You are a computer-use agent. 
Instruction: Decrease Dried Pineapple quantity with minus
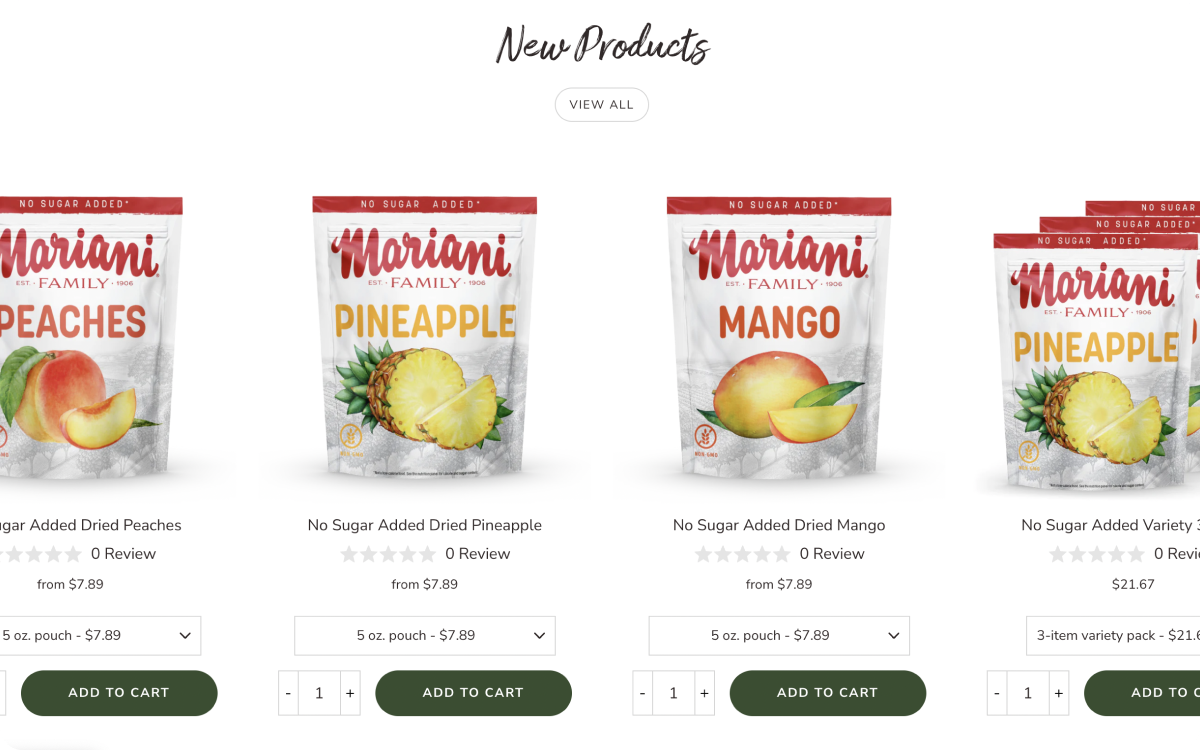(288, 693)
